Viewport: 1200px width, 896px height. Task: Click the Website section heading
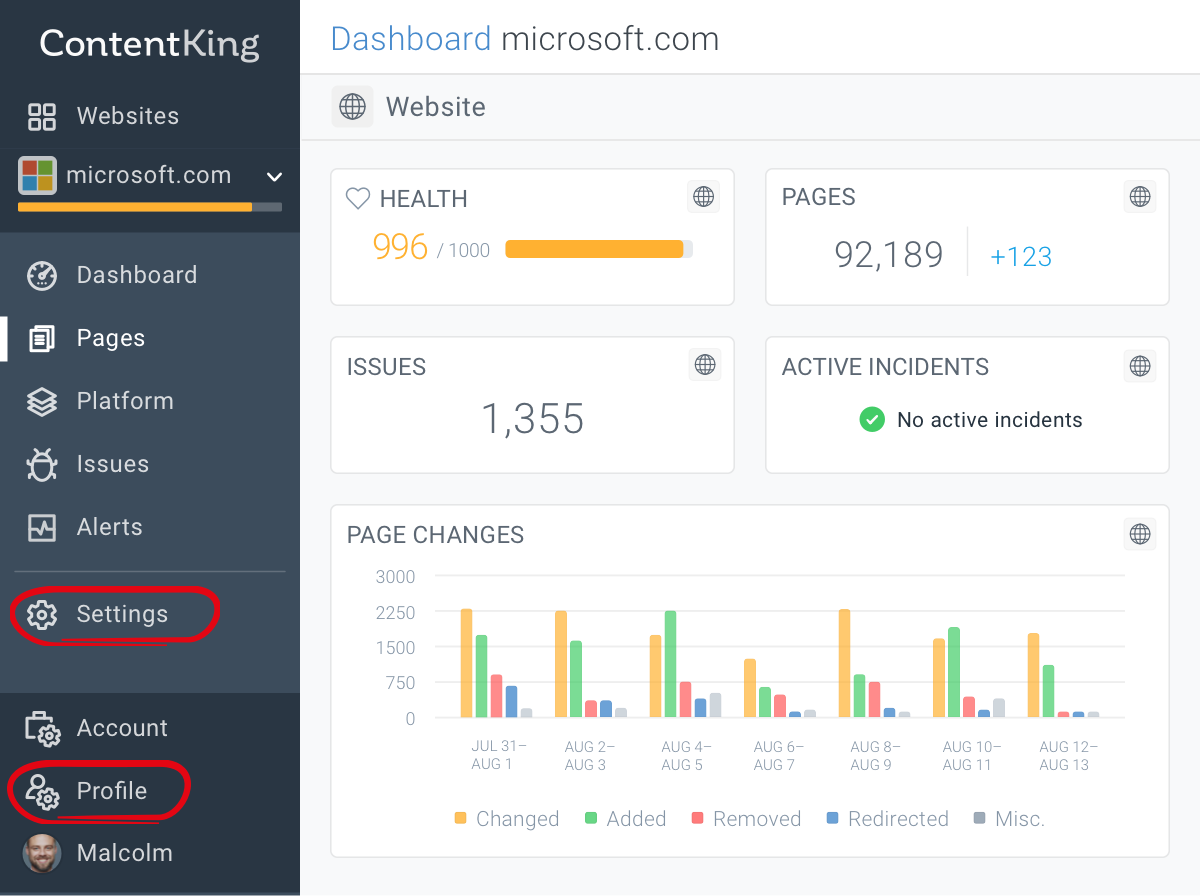point(436,107)
